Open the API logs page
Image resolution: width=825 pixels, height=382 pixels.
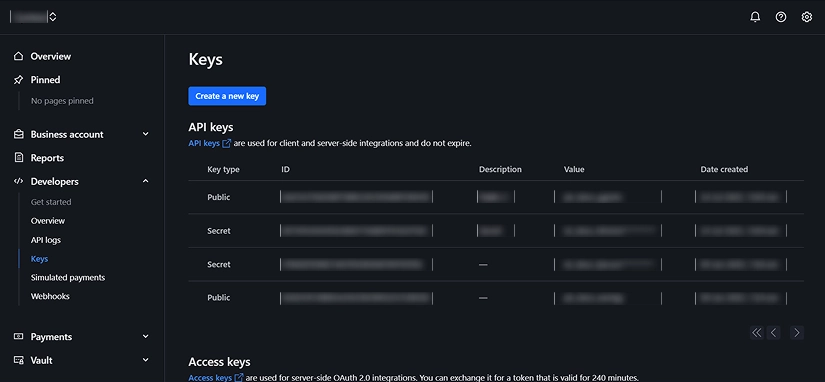[46, 240]
